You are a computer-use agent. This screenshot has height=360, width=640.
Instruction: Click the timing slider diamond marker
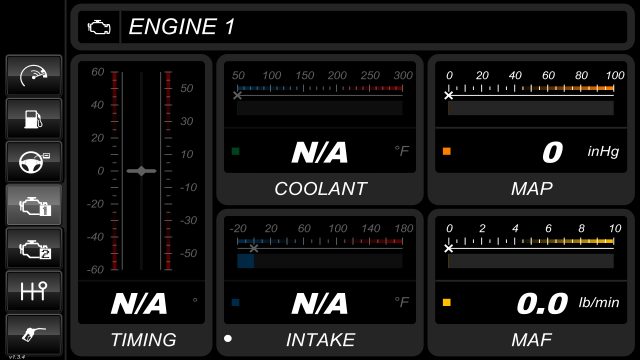click(x=141, y=171)
